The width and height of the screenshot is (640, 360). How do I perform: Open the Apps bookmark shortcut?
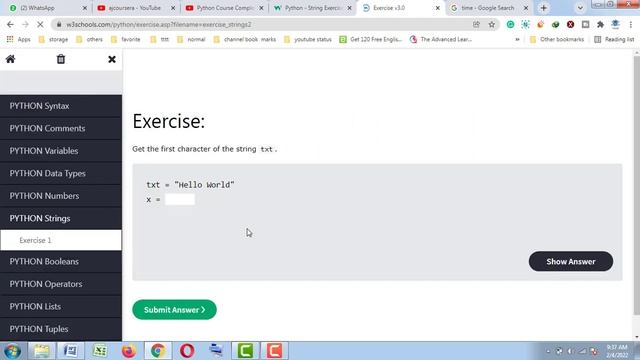(19, 40)
